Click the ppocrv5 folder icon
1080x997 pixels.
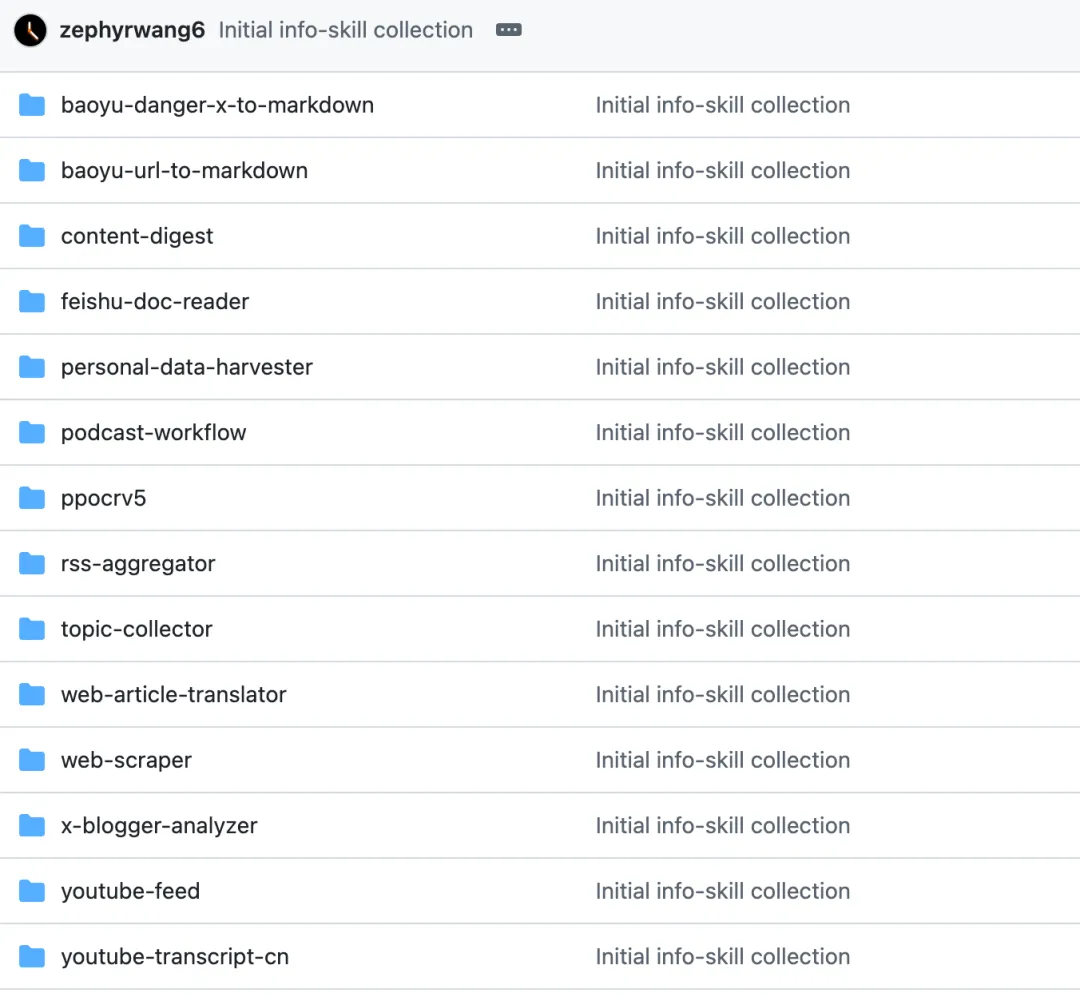click(32, 498)
